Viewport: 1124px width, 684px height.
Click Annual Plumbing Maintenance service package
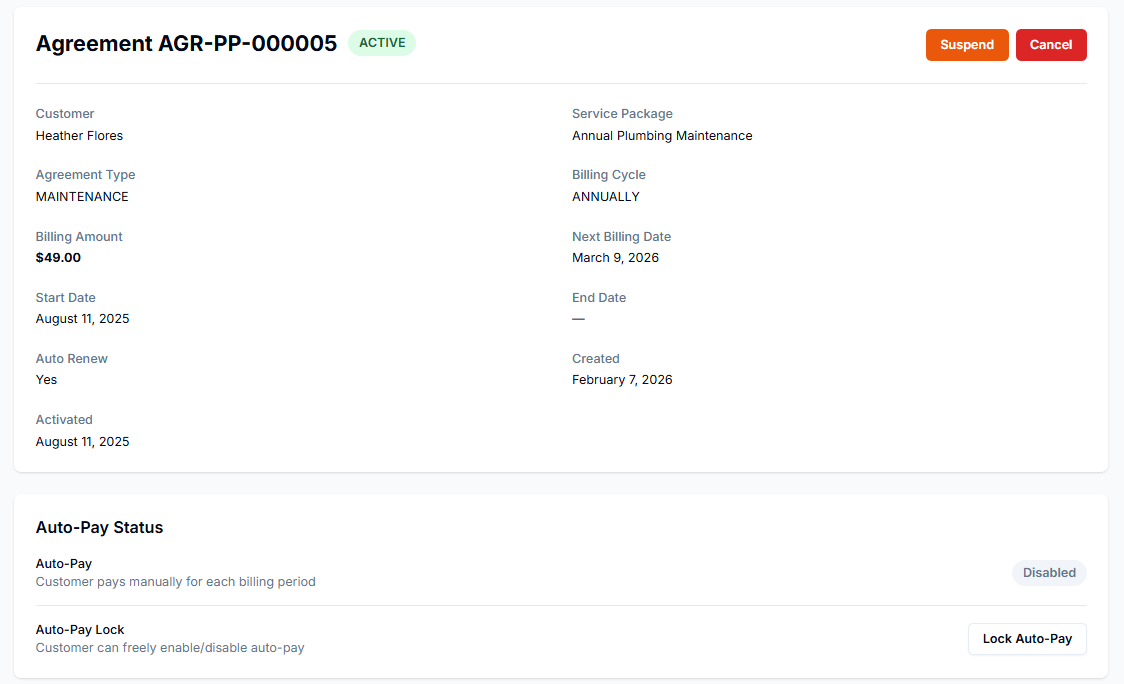(x=662, y=136)
